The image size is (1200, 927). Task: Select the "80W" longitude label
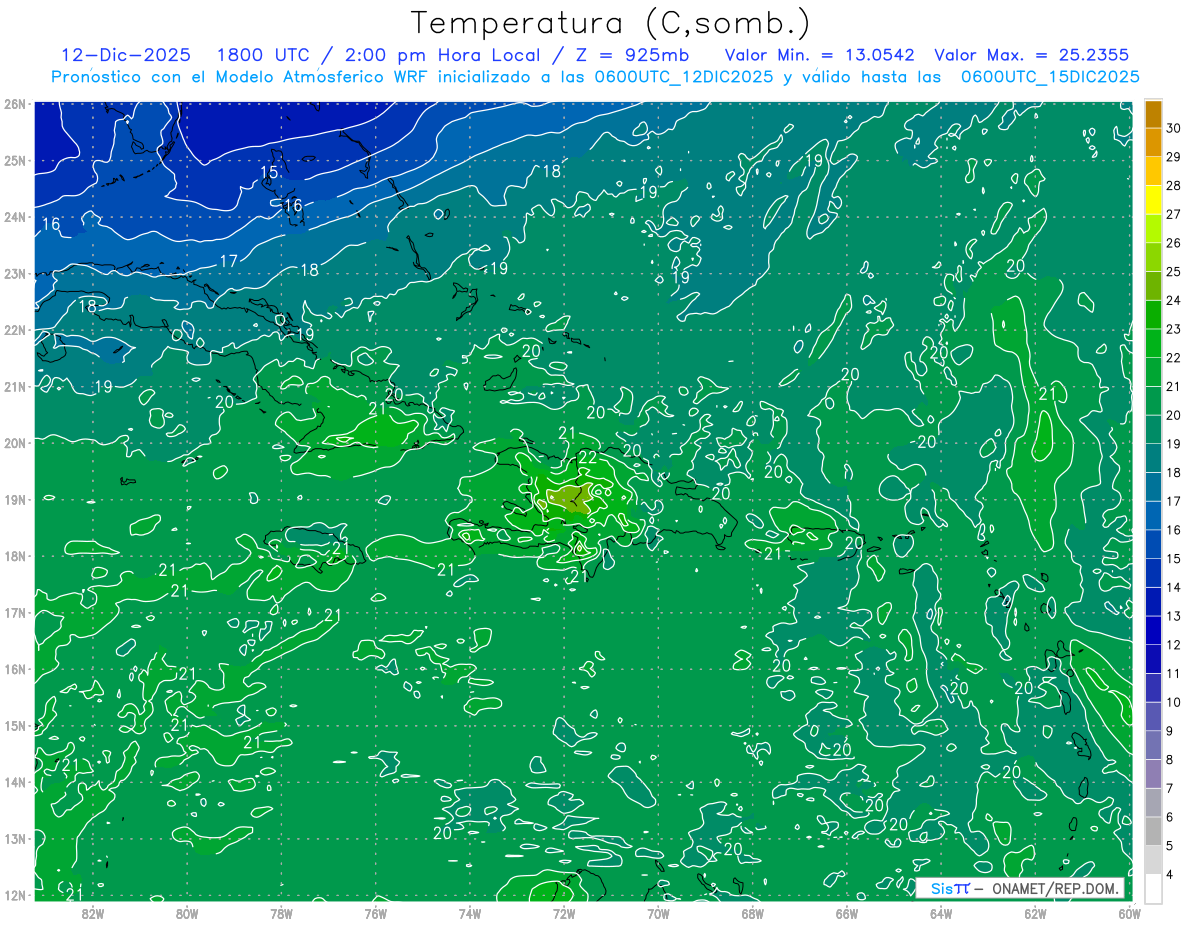[187, 913]
